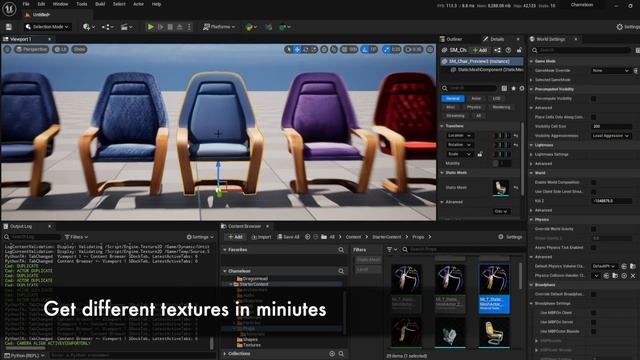Expand the Collections section in Content Browser
The height and width of the screenshot is (360, 640).
225,353
